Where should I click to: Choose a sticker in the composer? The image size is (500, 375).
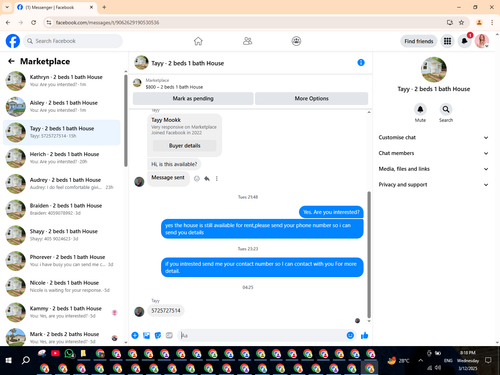158,335
